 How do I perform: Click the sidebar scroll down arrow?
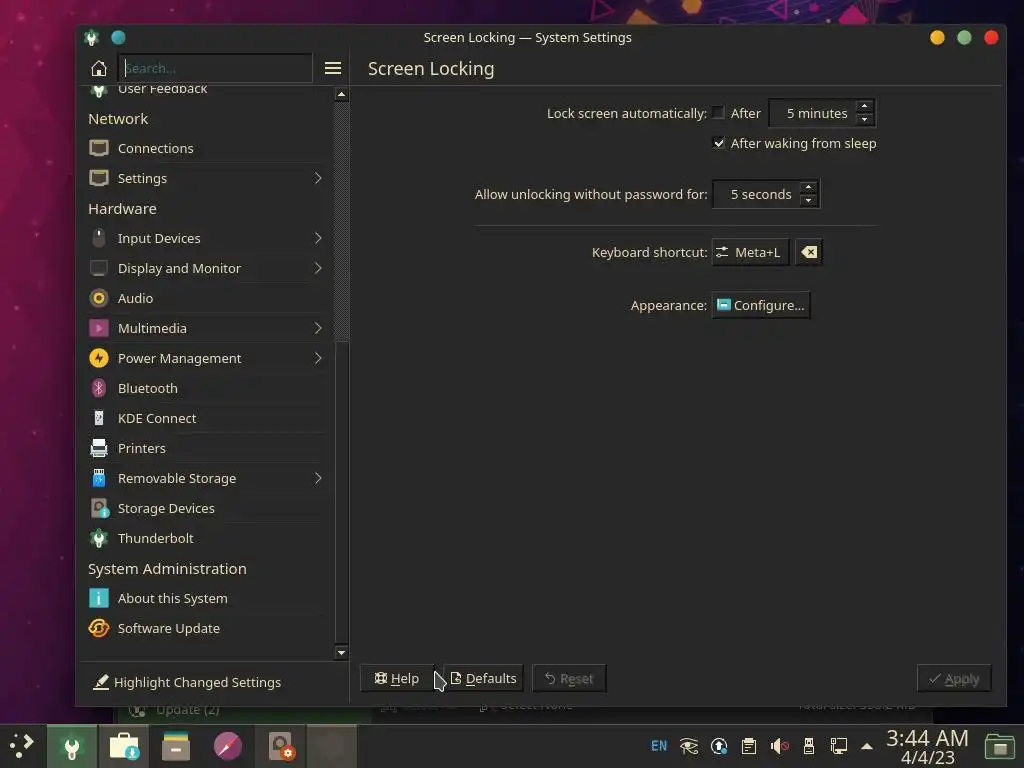click(x=342, y=652)
